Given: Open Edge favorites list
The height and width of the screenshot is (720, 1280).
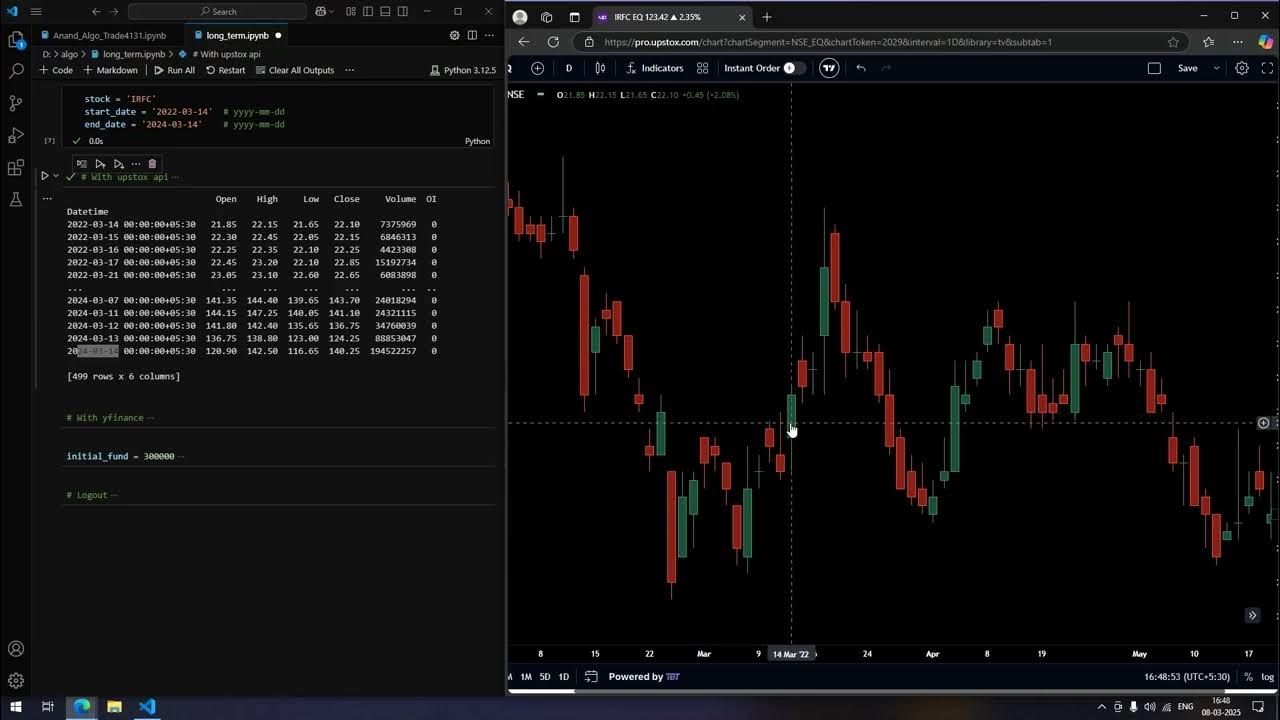Looking at the screenshot, I should 1208,42.
